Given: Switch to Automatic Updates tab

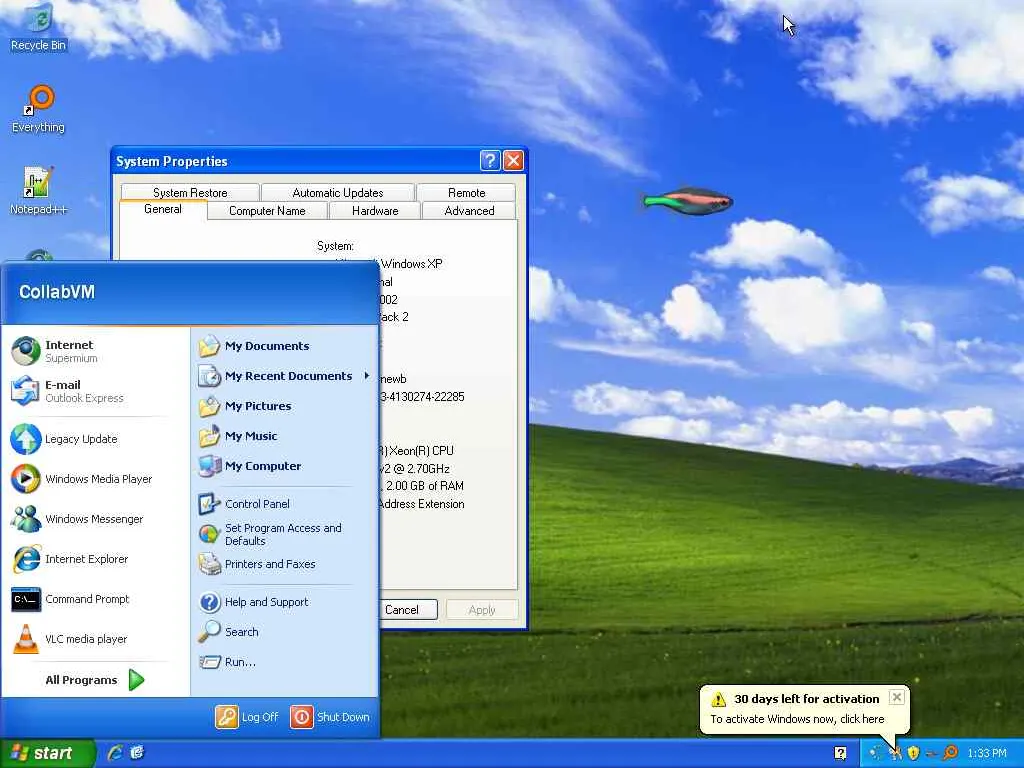Looking at the screenshot, I should [x=338, y=193].
